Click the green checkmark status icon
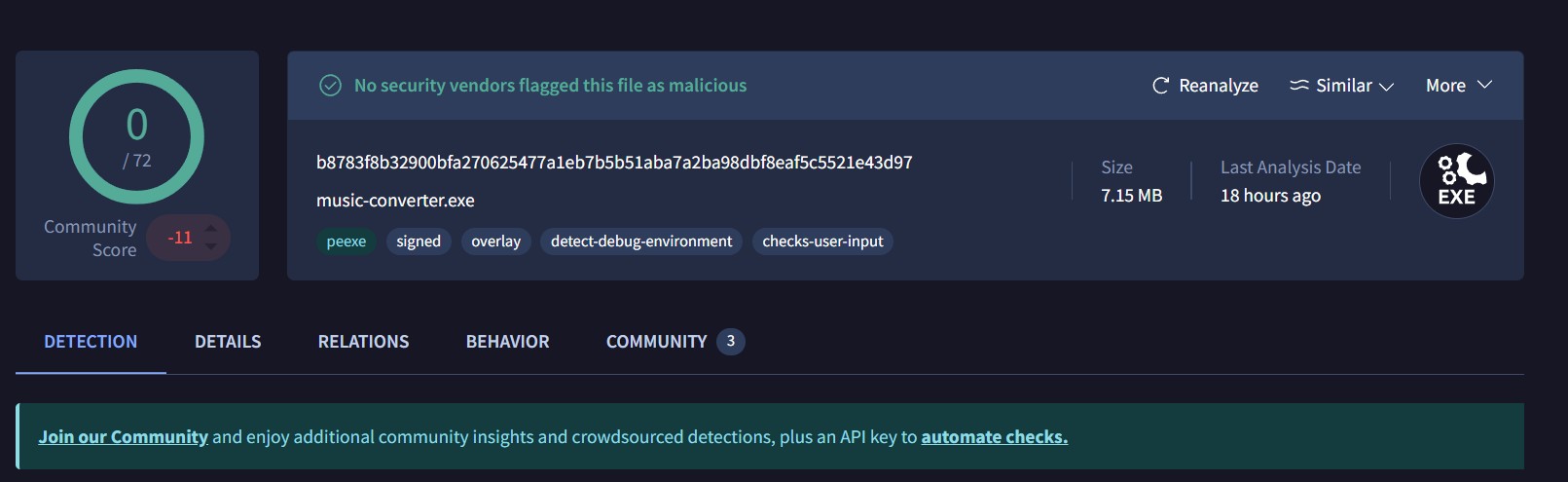The width and height of the screenshot is (1568, 482). [x=331, y=86]
